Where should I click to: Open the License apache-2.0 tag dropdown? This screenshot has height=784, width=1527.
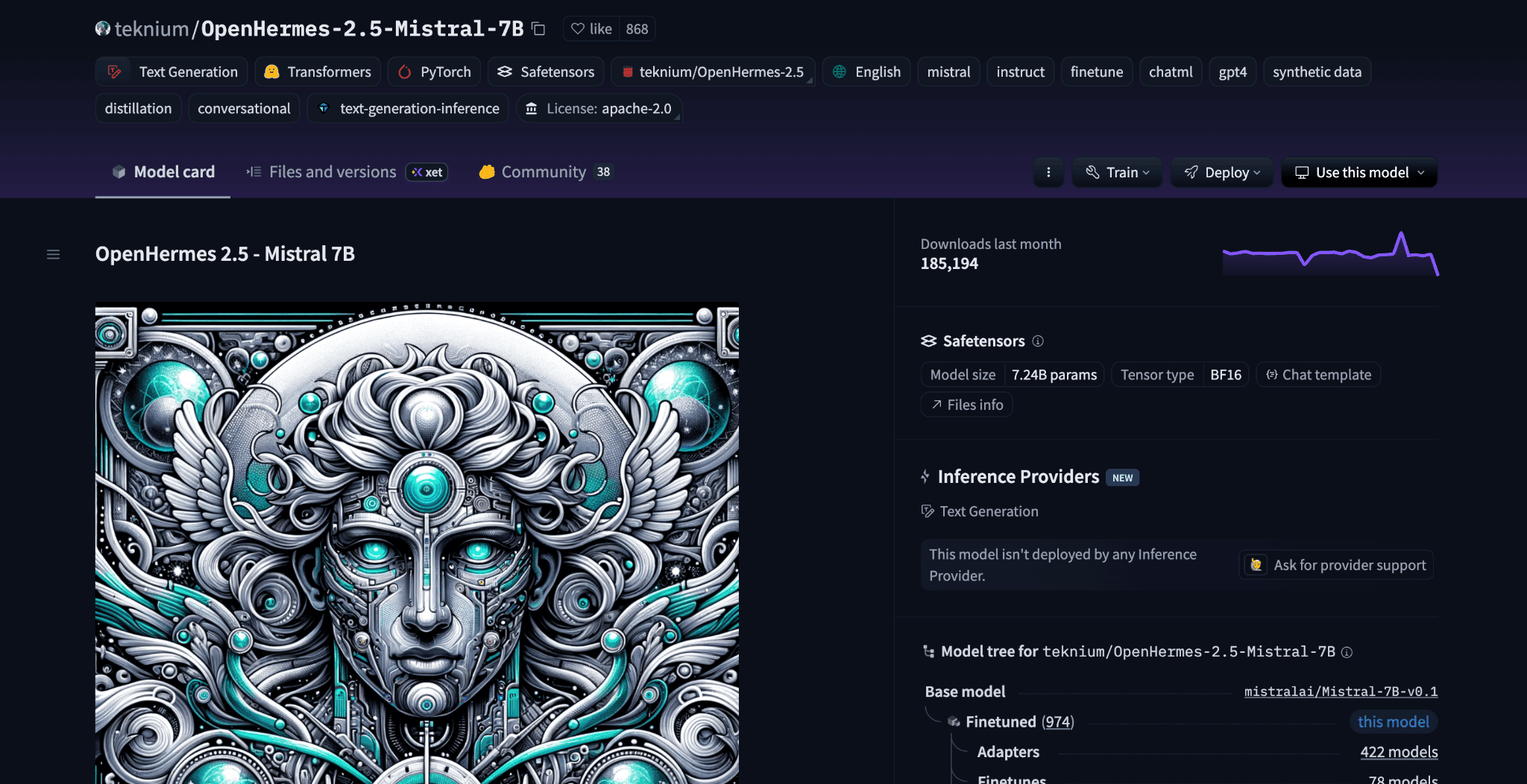point(599,109)
